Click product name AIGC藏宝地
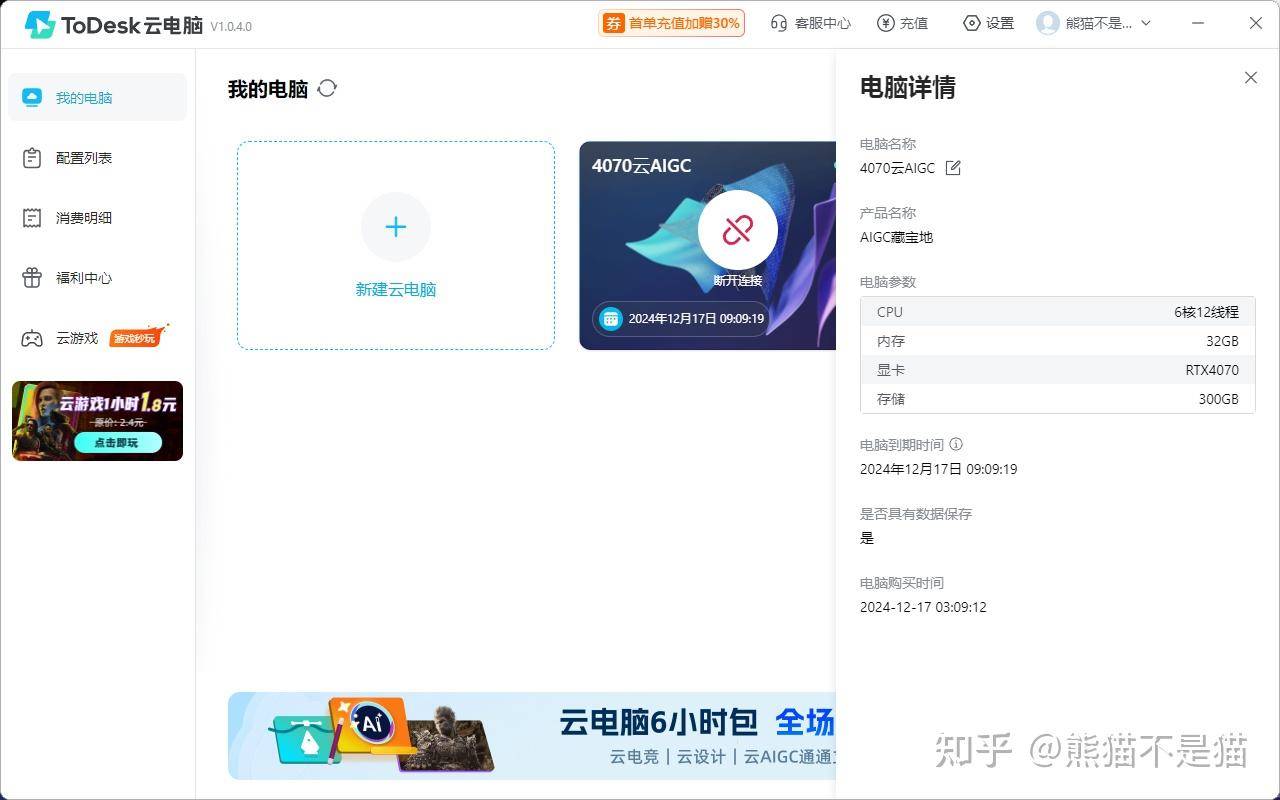Screen dimensions: 1280x800 pyautogui.click(x=897, y=237)
